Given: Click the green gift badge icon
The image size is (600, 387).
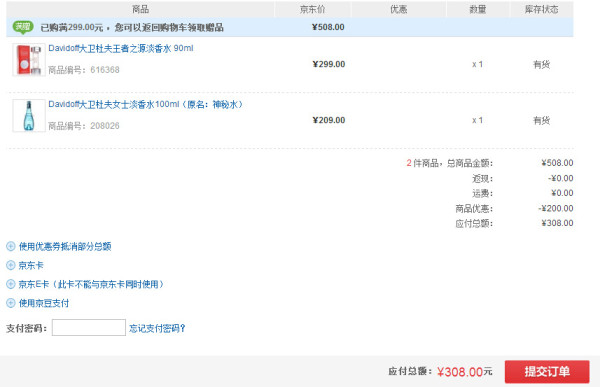Looking at the screenshot, I should 23,27.
